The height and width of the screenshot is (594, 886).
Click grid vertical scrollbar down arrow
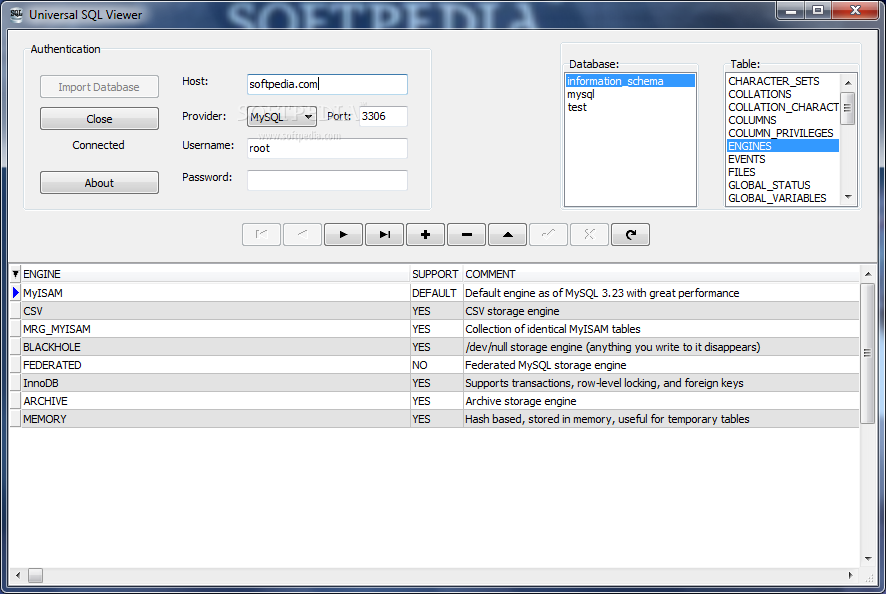pos(868,559)
